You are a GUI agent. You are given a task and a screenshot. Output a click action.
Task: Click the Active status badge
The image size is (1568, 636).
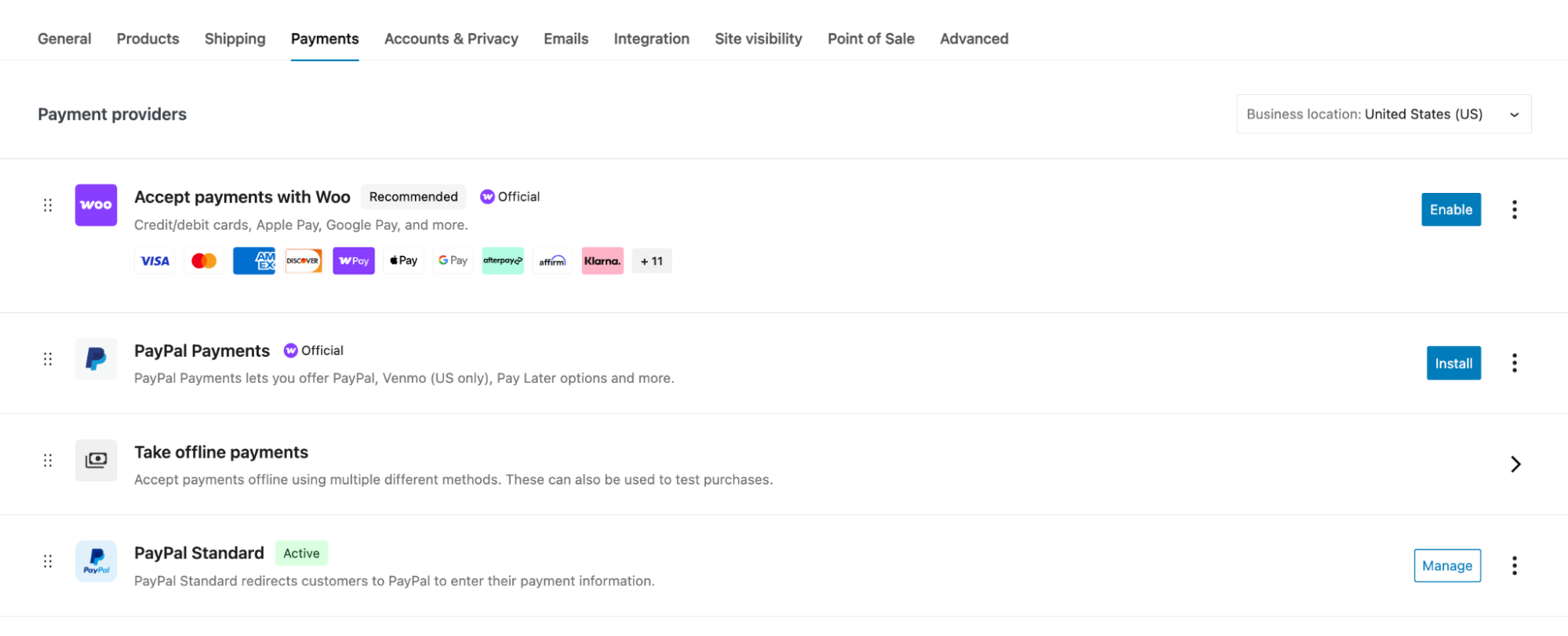pyautogui.click(x=301, y=553)
